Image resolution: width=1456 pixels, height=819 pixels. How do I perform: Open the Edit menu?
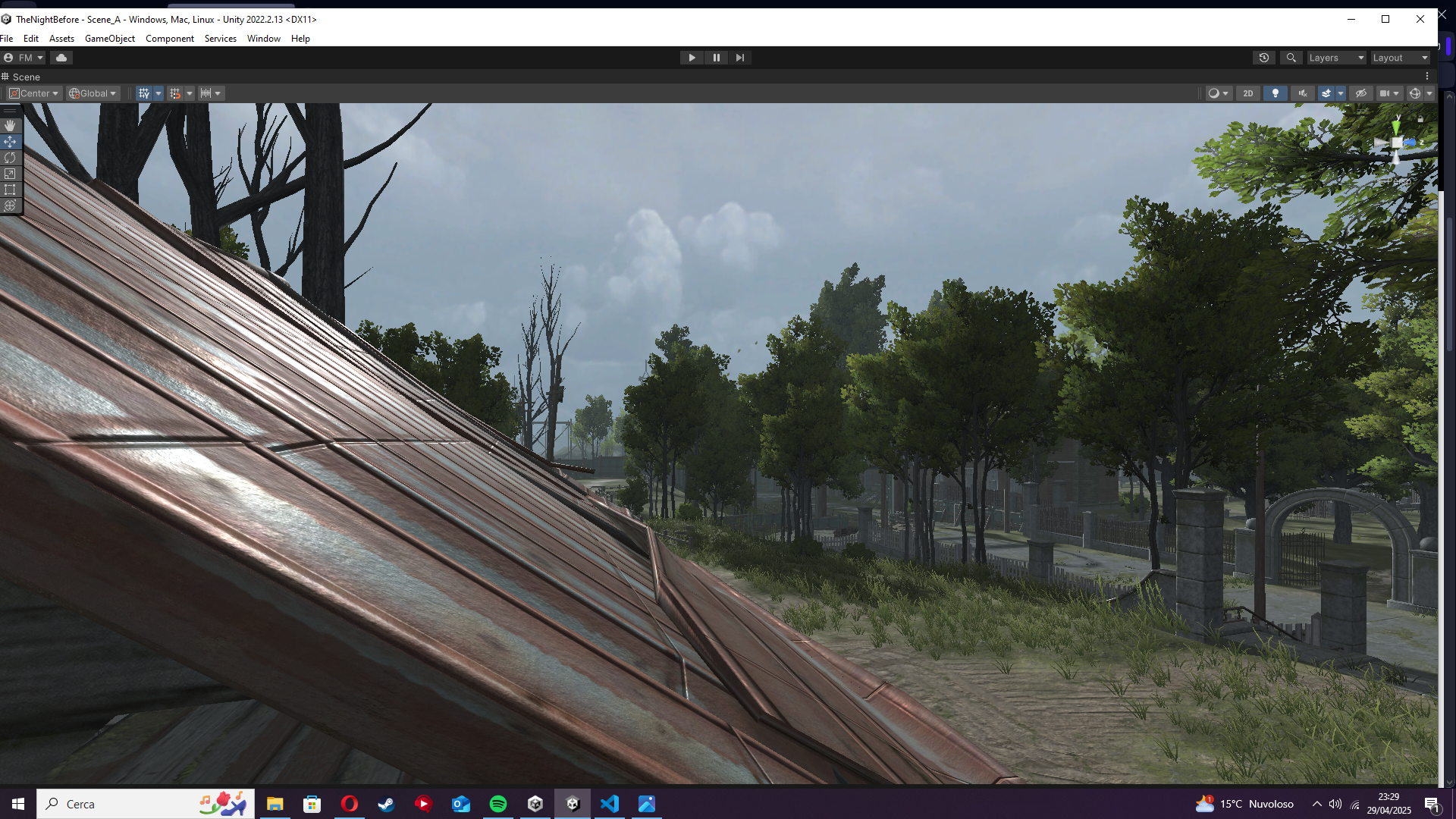[31, 39]
